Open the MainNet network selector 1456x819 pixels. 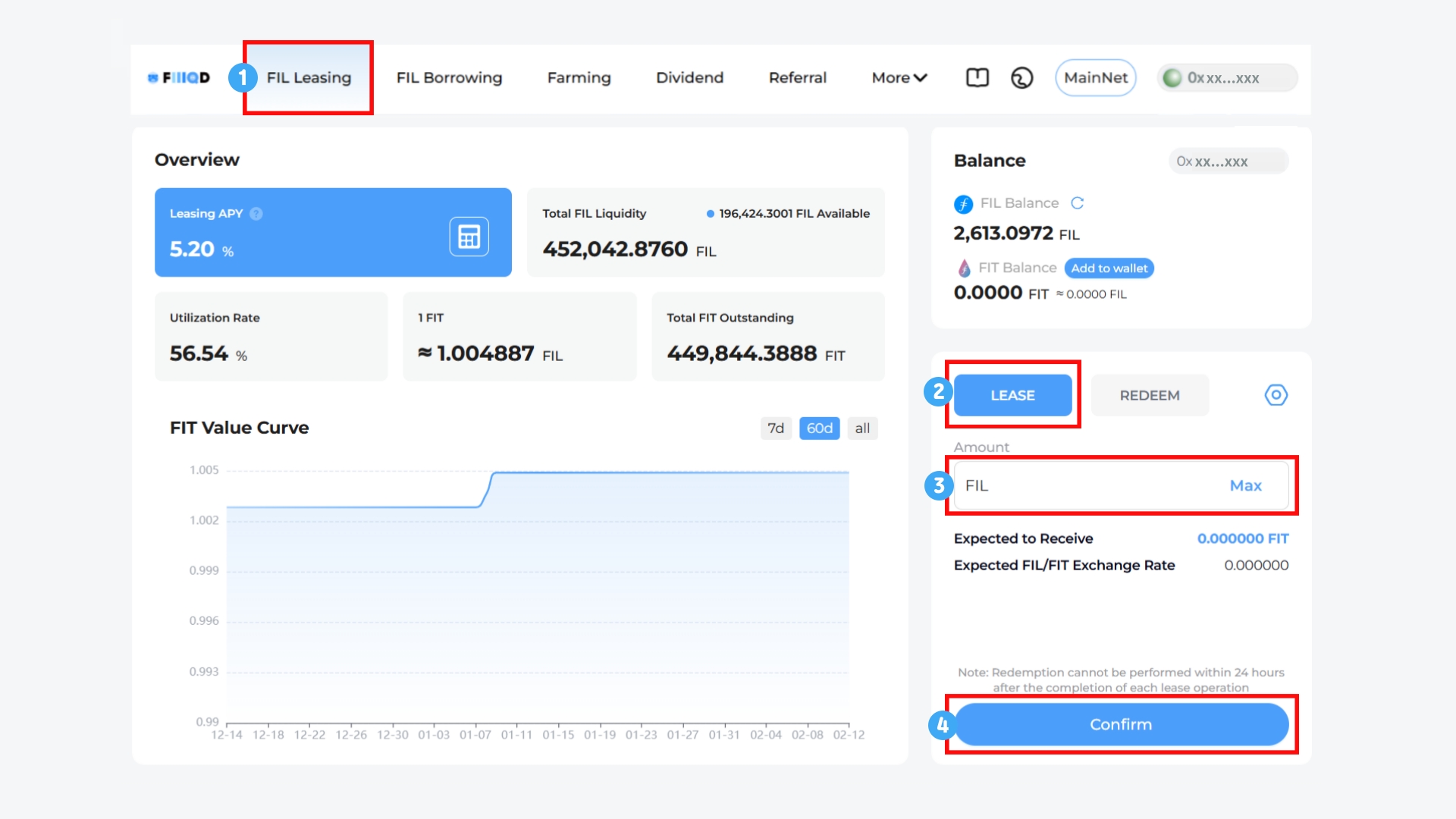pos(1095,77)
